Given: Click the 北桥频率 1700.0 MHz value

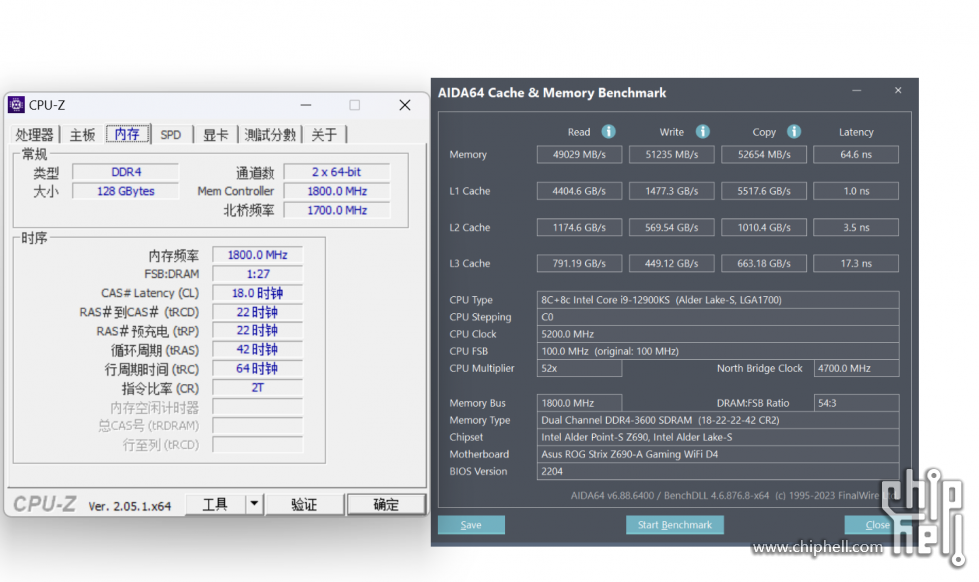Looking at the screenshot, I should click(x=337, y=210).
